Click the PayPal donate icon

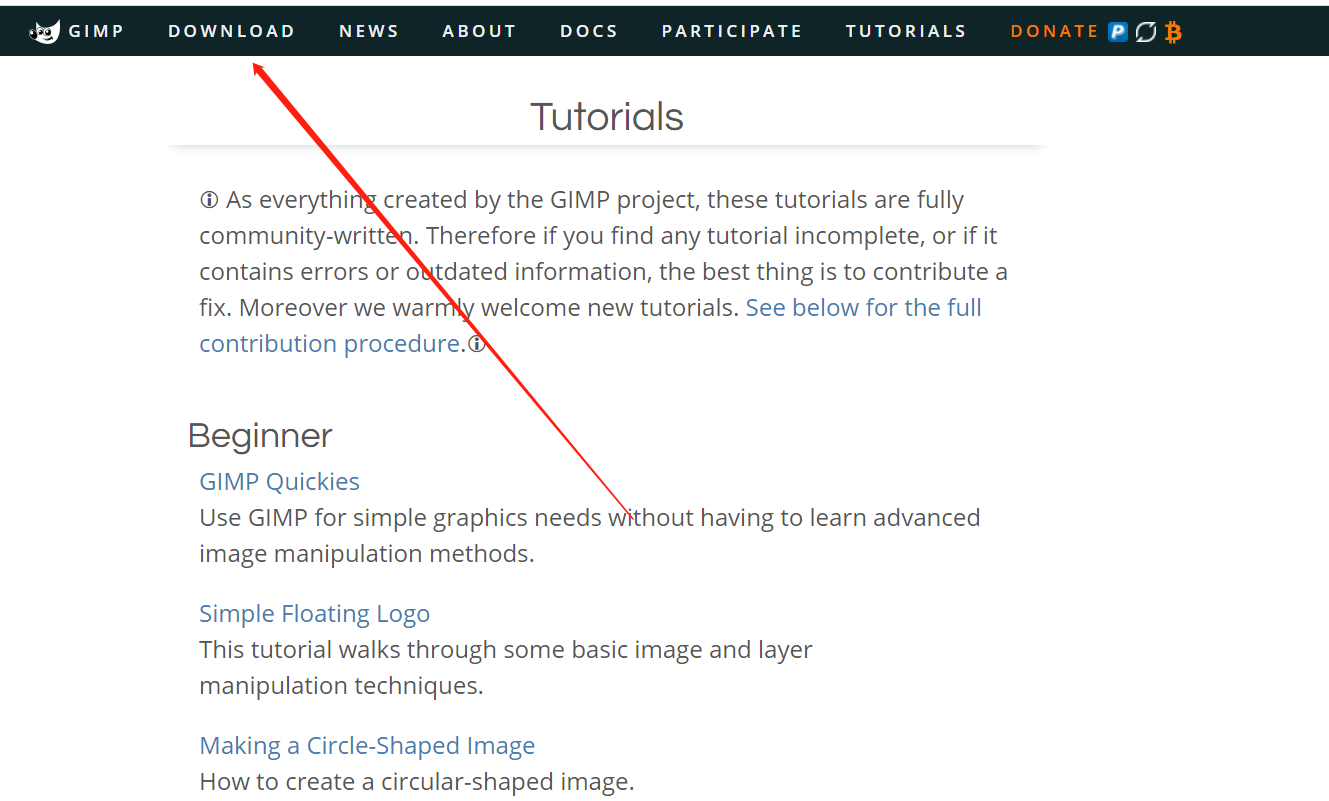click(x=1118, y=32)
